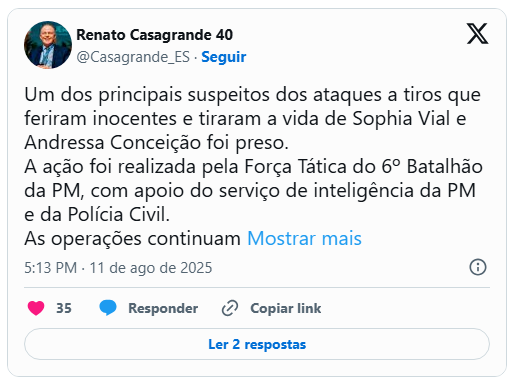Open the info icon beside the timestamp
This screenshot has width=512, height=388.
coord(478,267)
